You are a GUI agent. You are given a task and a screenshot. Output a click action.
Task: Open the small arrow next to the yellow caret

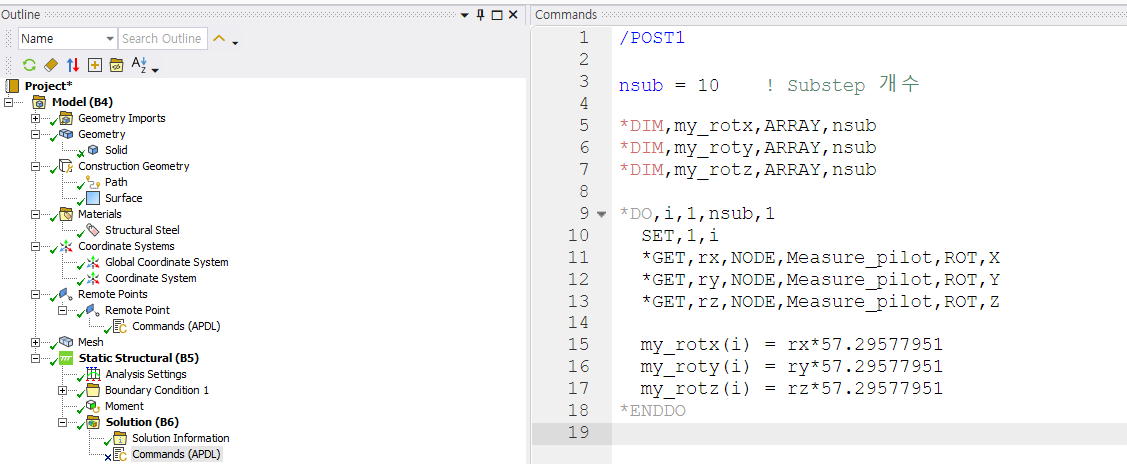pos(234,43)
